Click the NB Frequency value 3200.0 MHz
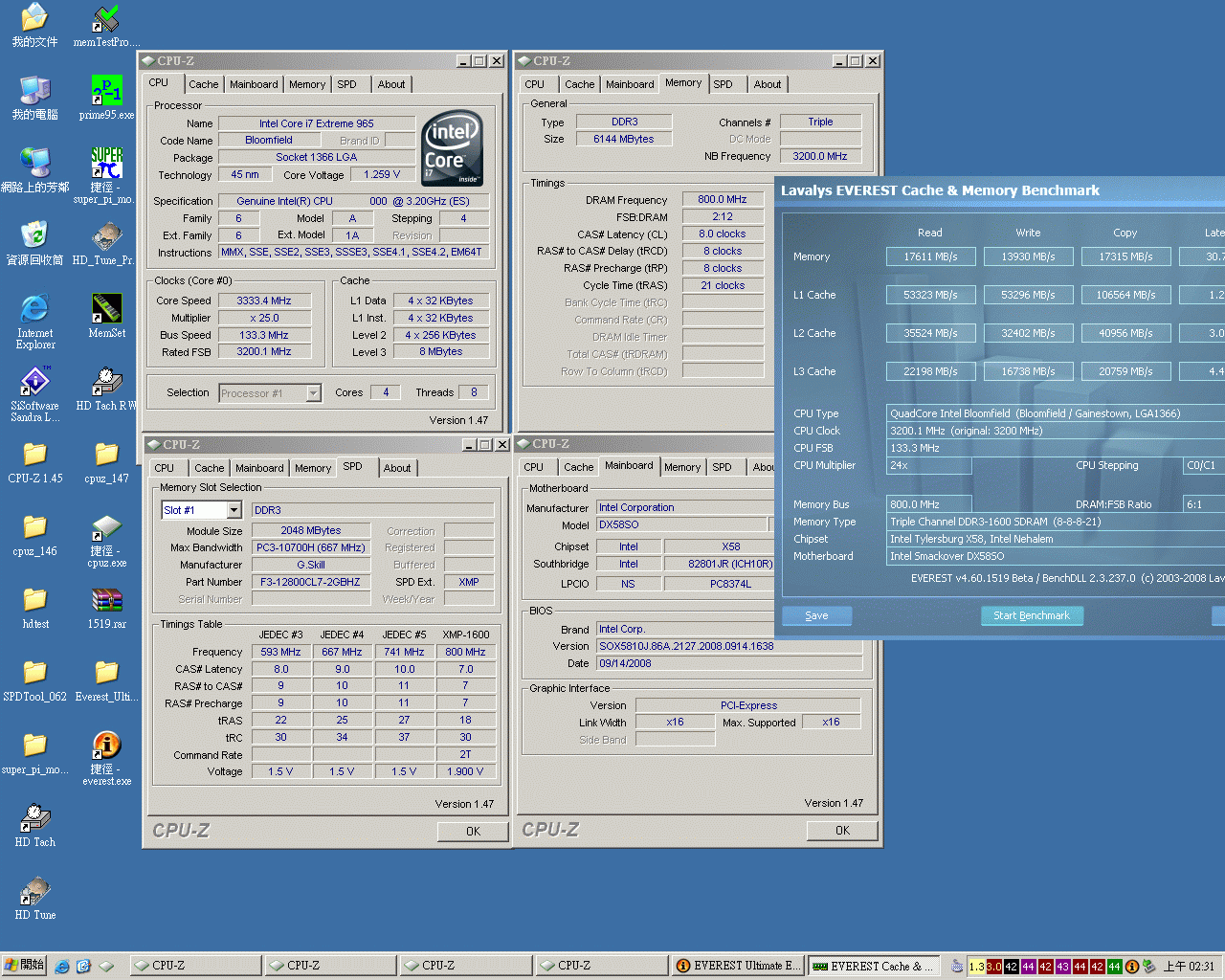This screenshot has width=1225, height=980. tap(820, 156)
